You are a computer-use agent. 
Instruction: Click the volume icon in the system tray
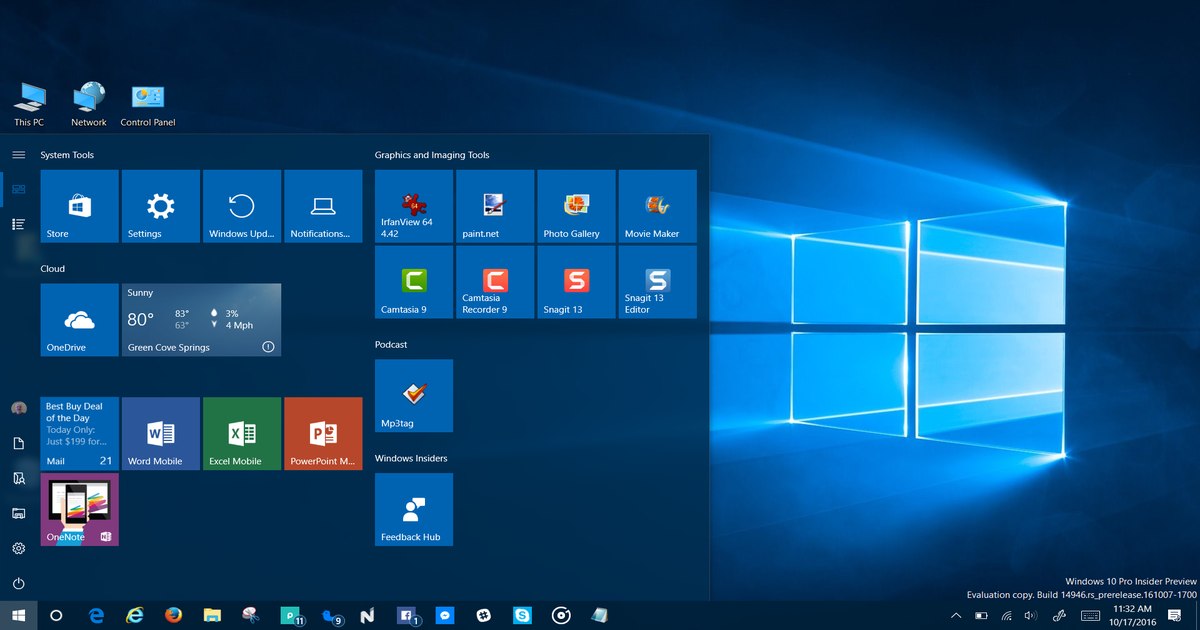coord(1030,616)
